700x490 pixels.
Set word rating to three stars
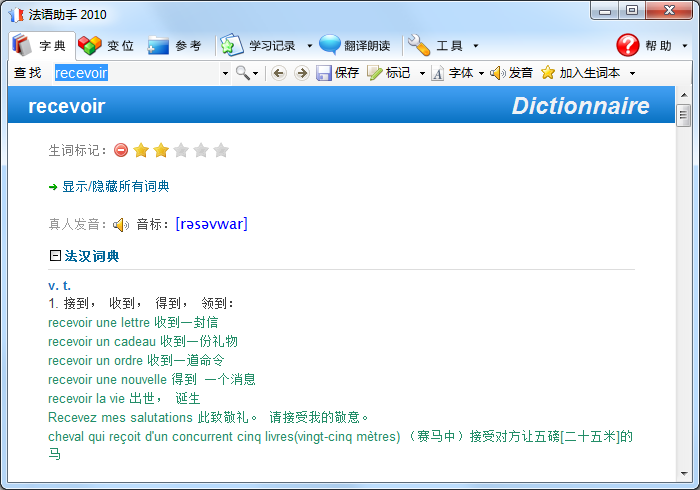(181, 150)
